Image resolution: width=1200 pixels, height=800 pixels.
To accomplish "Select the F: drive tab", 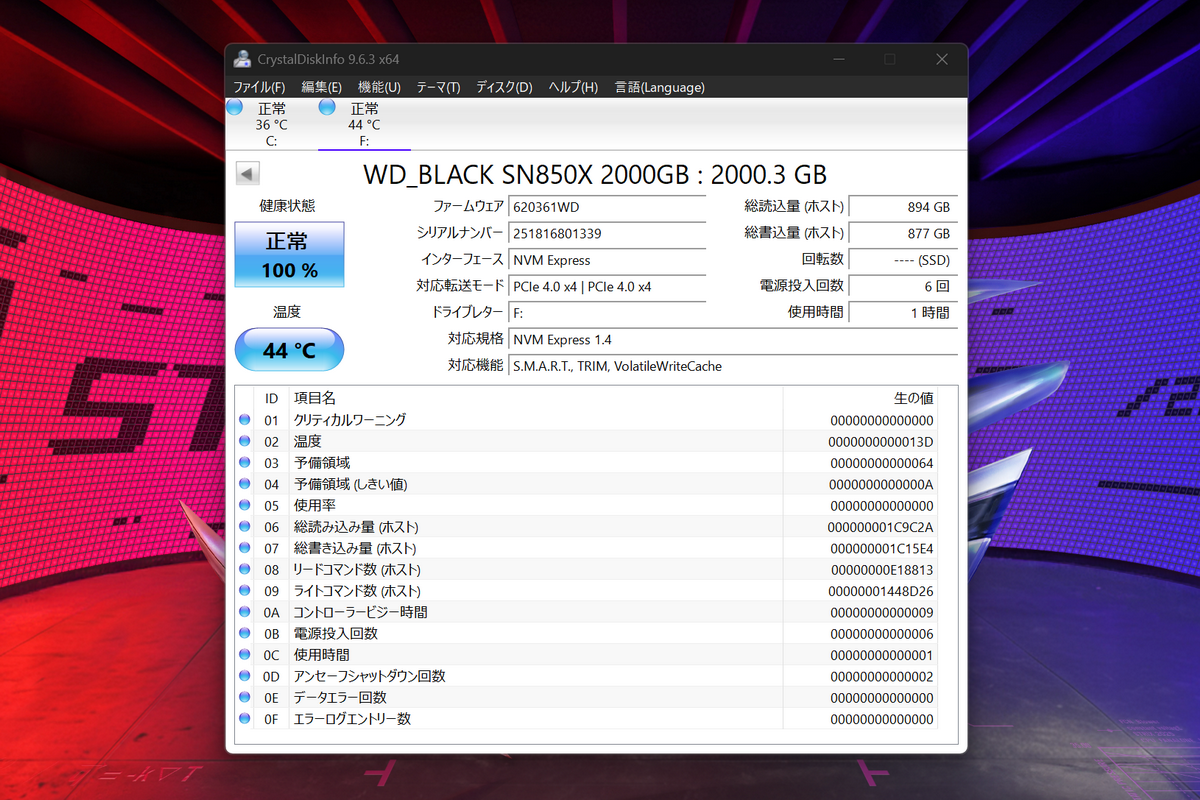I will click(x=364, y=122).
